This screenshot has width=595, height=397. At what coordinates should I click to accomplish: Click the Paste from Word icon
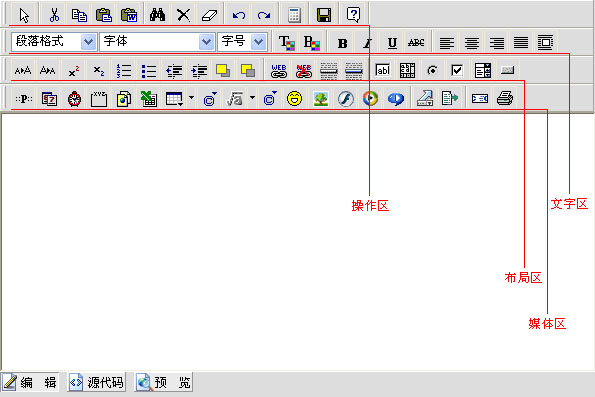129,15
